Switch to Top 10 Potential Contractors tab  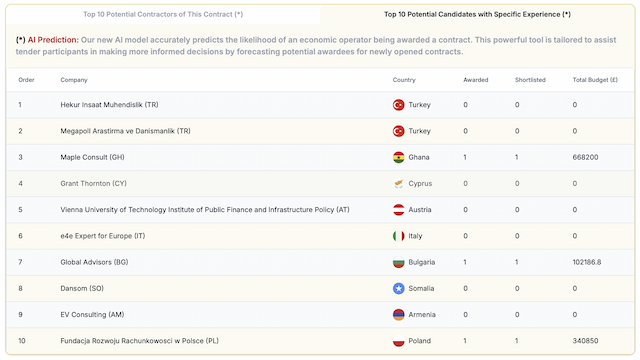coord(163,14)
